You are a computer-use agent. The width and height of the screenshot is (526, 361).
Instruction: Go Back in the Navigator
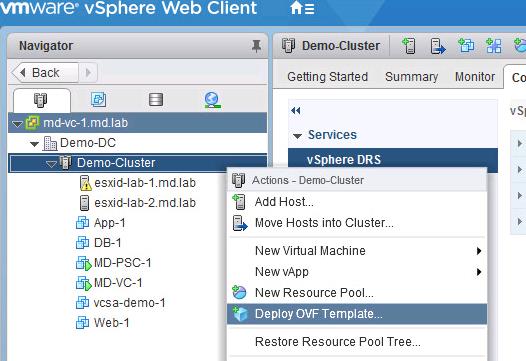[45, 72]
